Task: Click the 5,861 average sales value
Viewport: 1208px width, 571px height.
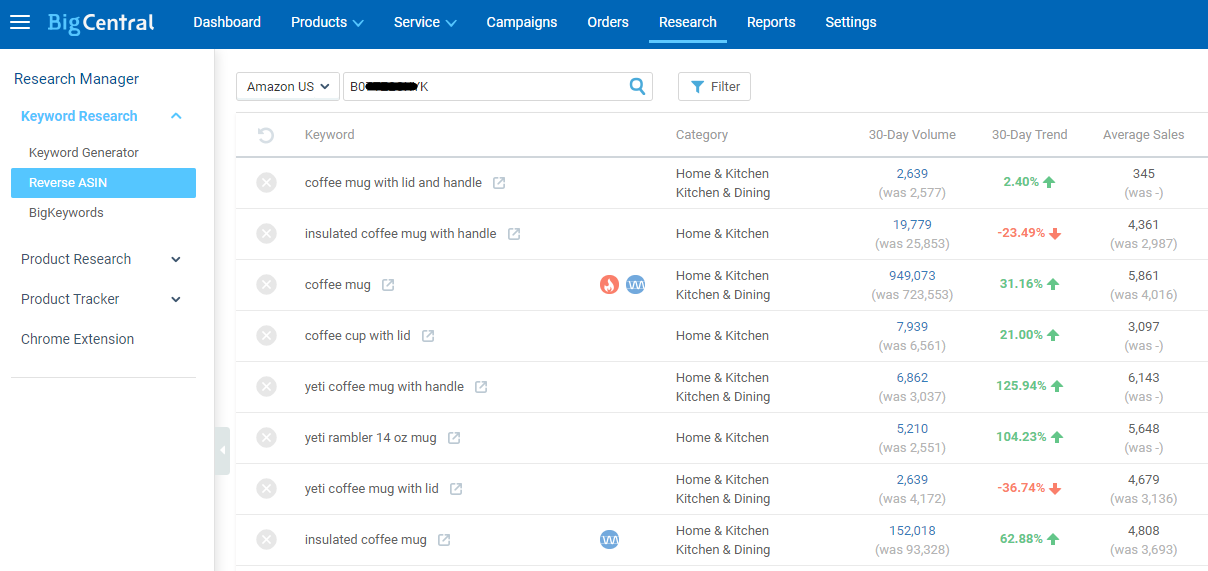Action: pyautogui.click(x=1144, y=276)
